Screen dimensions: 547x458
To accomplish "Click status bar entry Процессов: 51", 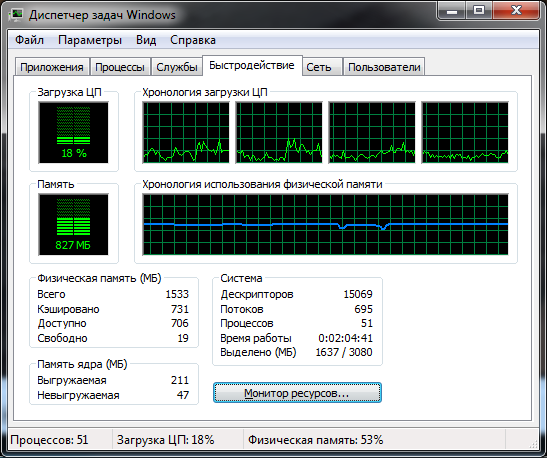I will (x=49, y=440).
